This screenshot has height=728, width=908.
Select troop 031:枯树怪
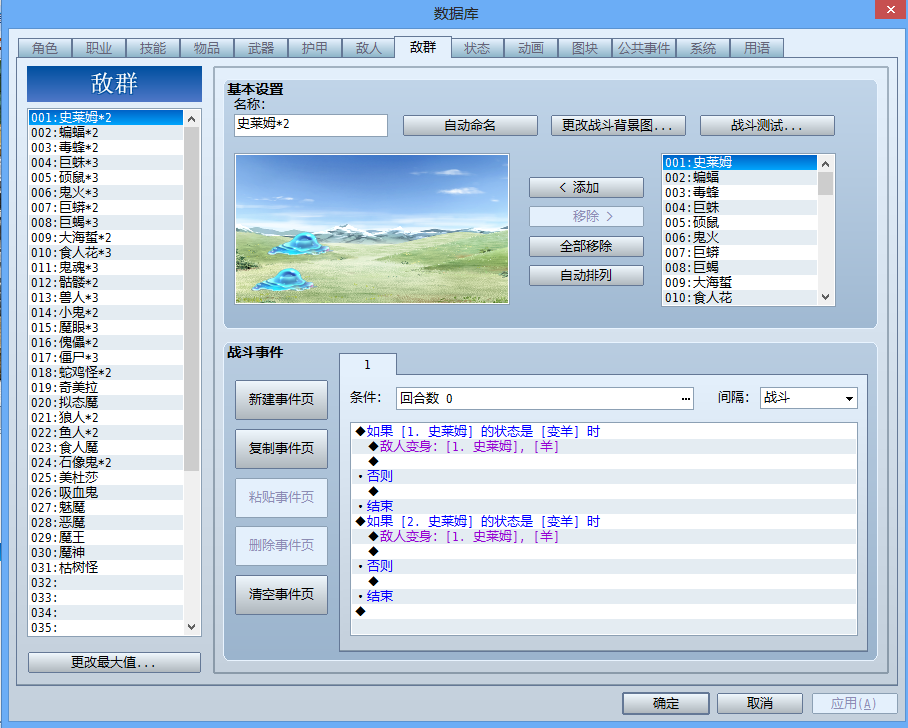[x=106, y=568]
